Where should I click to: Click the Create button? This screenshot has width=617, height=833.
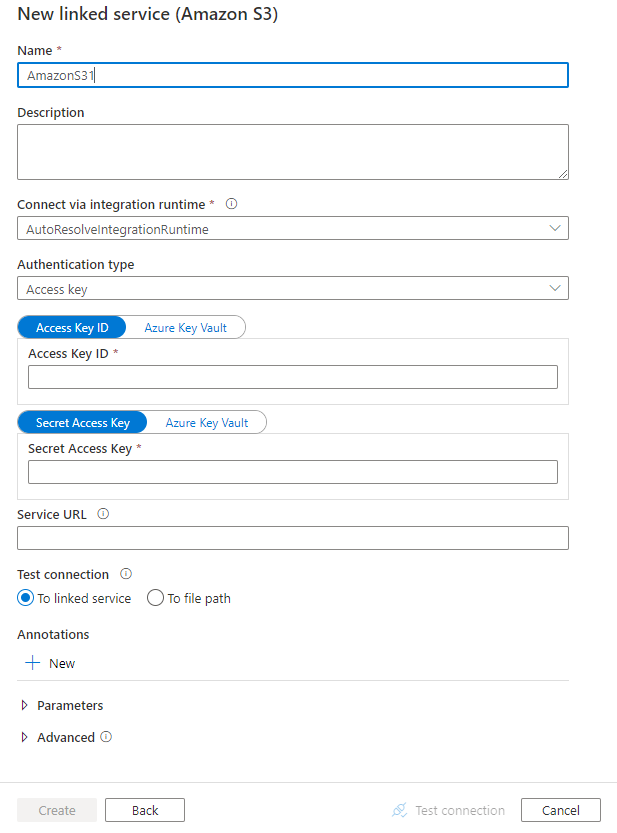click(56, 810)
